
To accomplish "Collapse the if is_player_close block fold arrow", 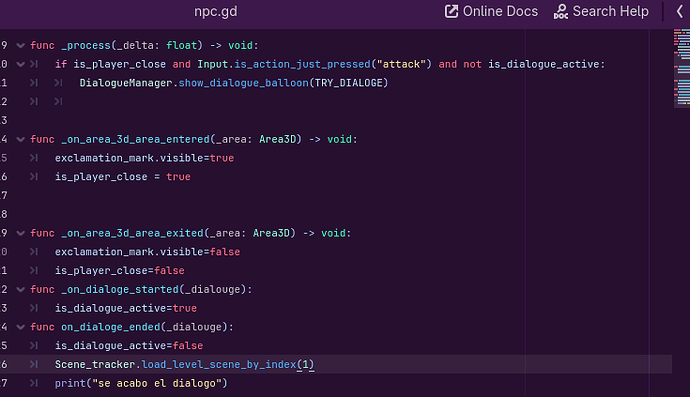I will pos(20,64).
